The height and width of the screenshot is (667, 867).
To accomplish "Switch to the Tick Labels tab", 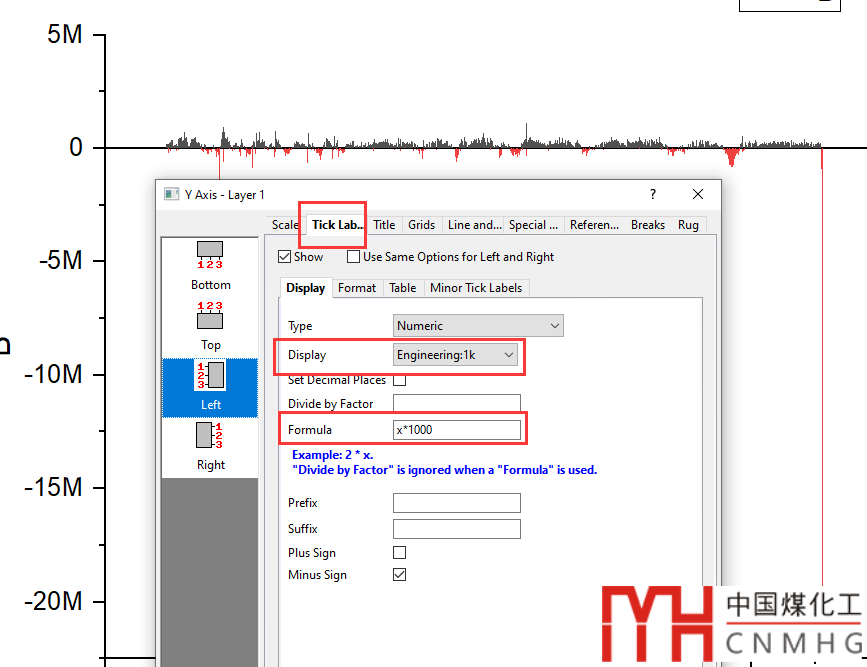I will tap(337, 225).
